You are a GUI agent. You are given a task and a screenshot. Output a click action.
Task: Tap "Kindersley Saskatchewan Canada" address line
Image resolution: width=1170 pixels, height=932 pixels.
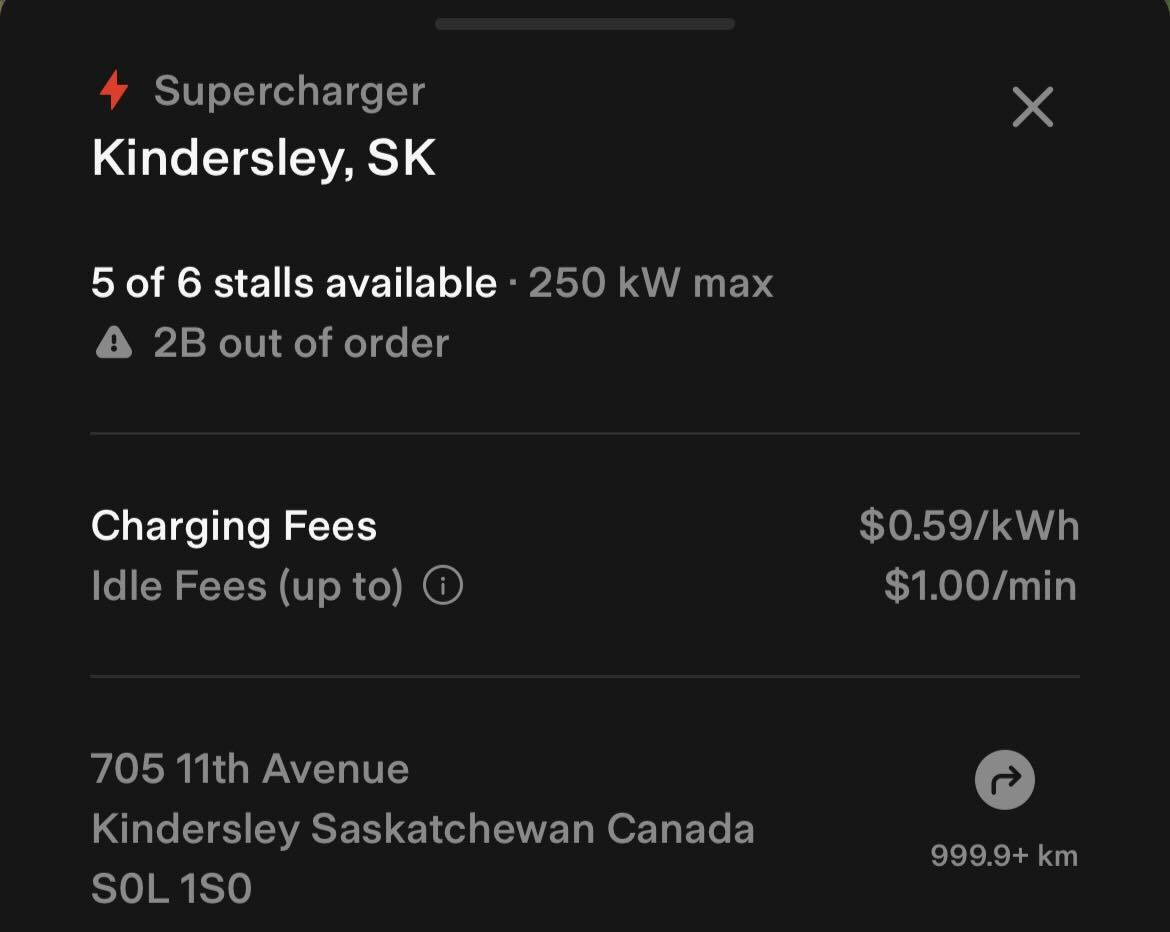[x=422, y=829]
